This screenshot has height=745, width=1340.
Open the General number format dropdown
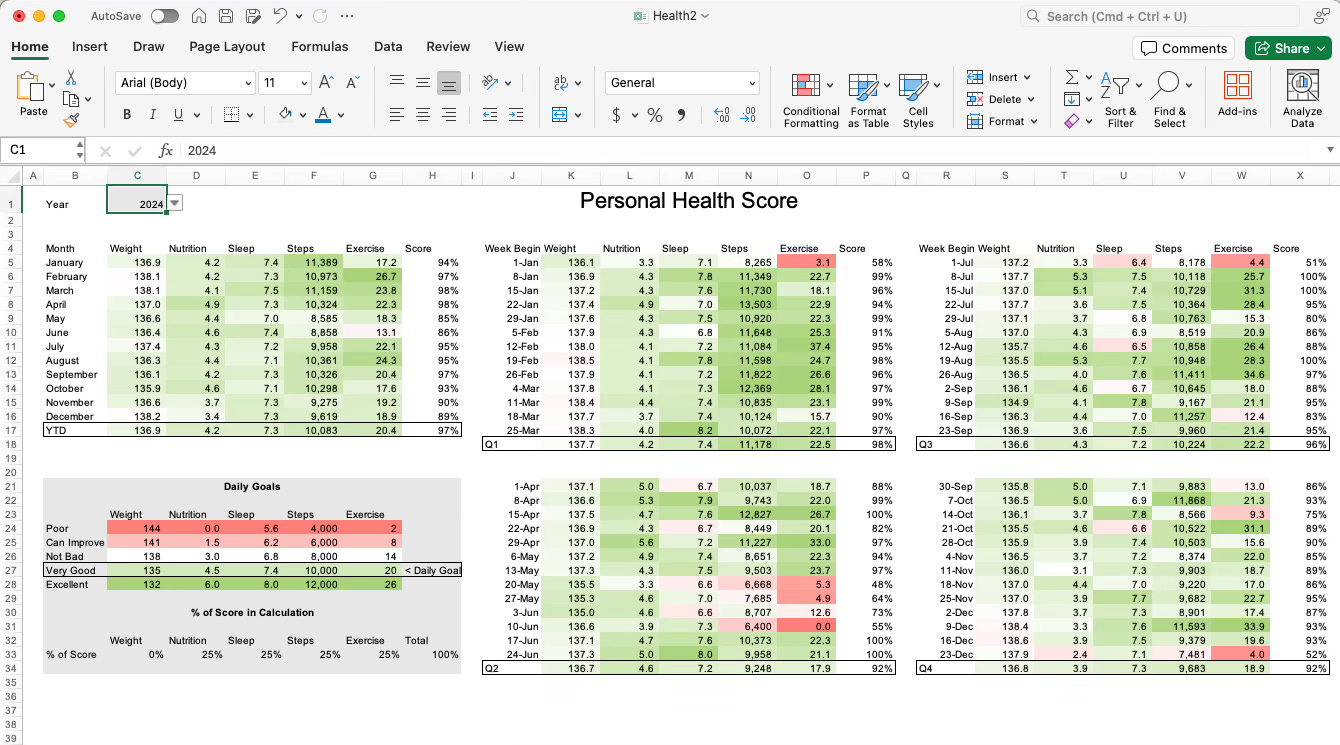[x=753, y=82]
